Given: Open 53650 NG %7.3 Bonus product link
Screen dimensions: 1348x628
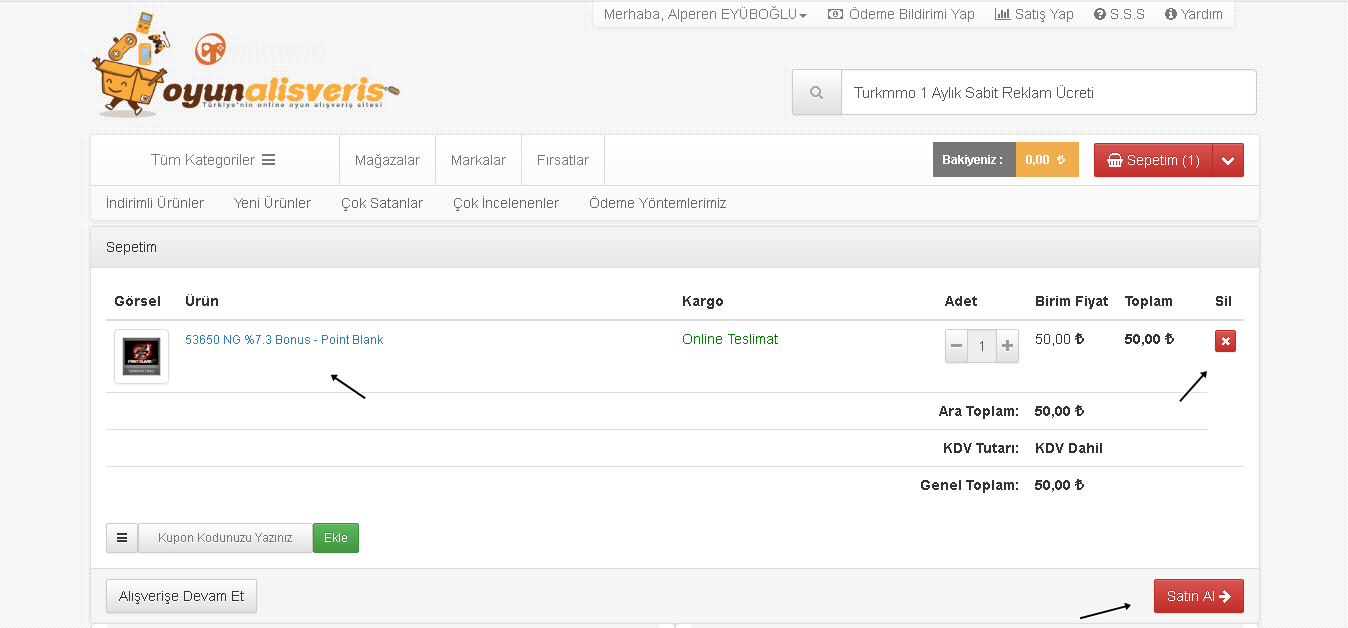Looking at the screenshot, I should [284, 340].
